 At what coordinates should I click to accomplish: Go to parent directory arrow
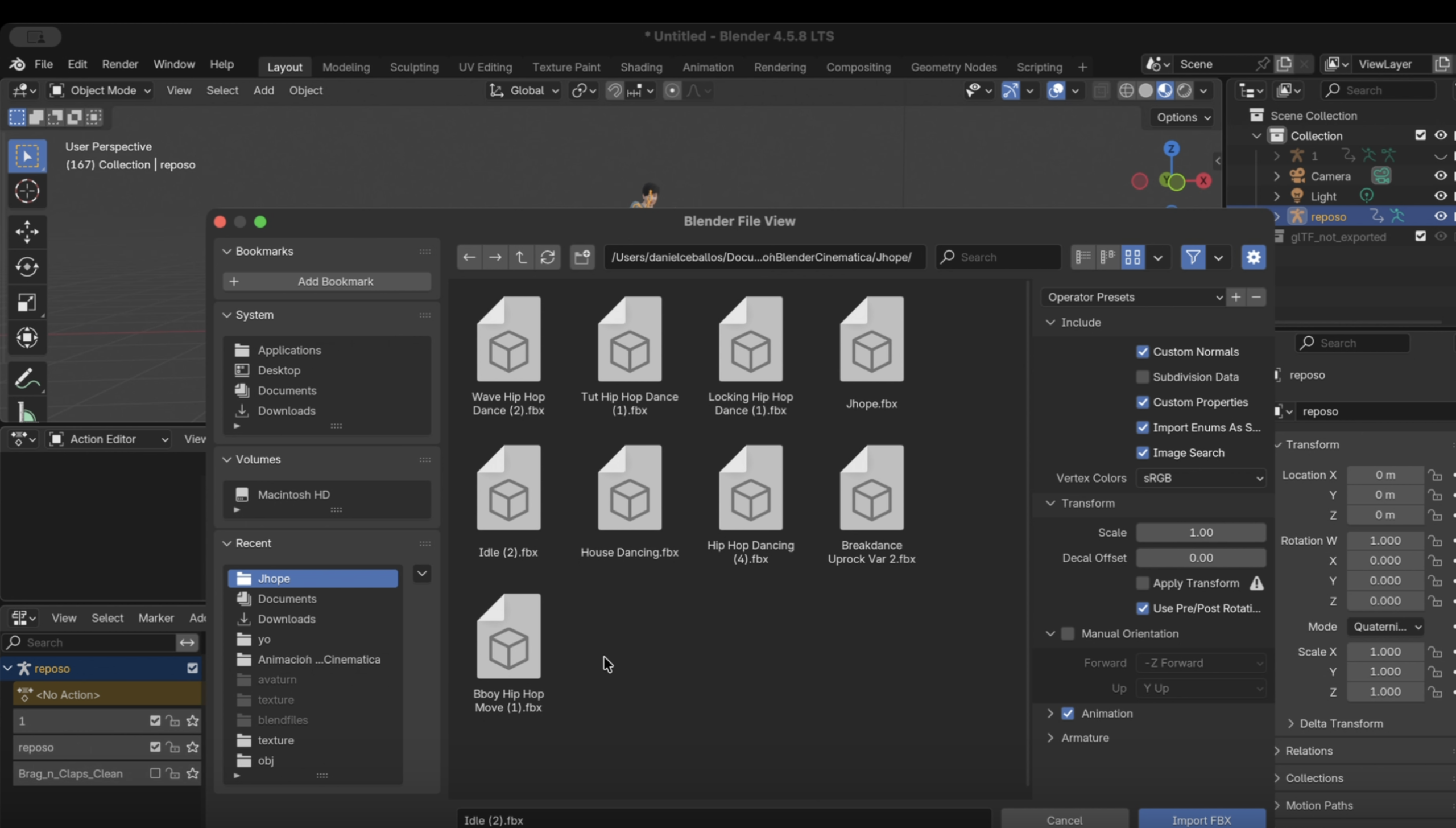pos(520,257)
